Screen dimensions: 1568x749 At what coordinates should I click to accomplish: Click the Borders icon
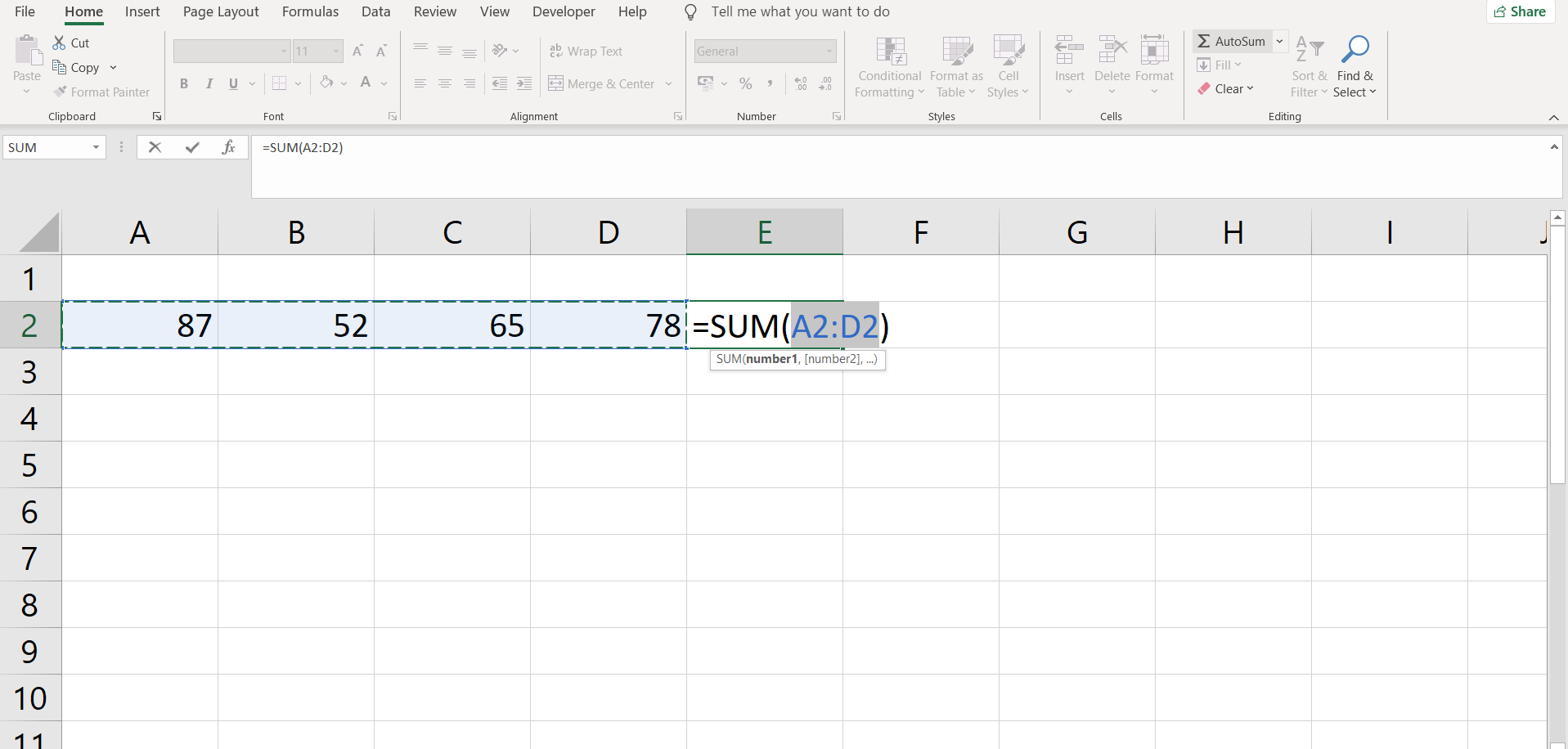[279, 83]
